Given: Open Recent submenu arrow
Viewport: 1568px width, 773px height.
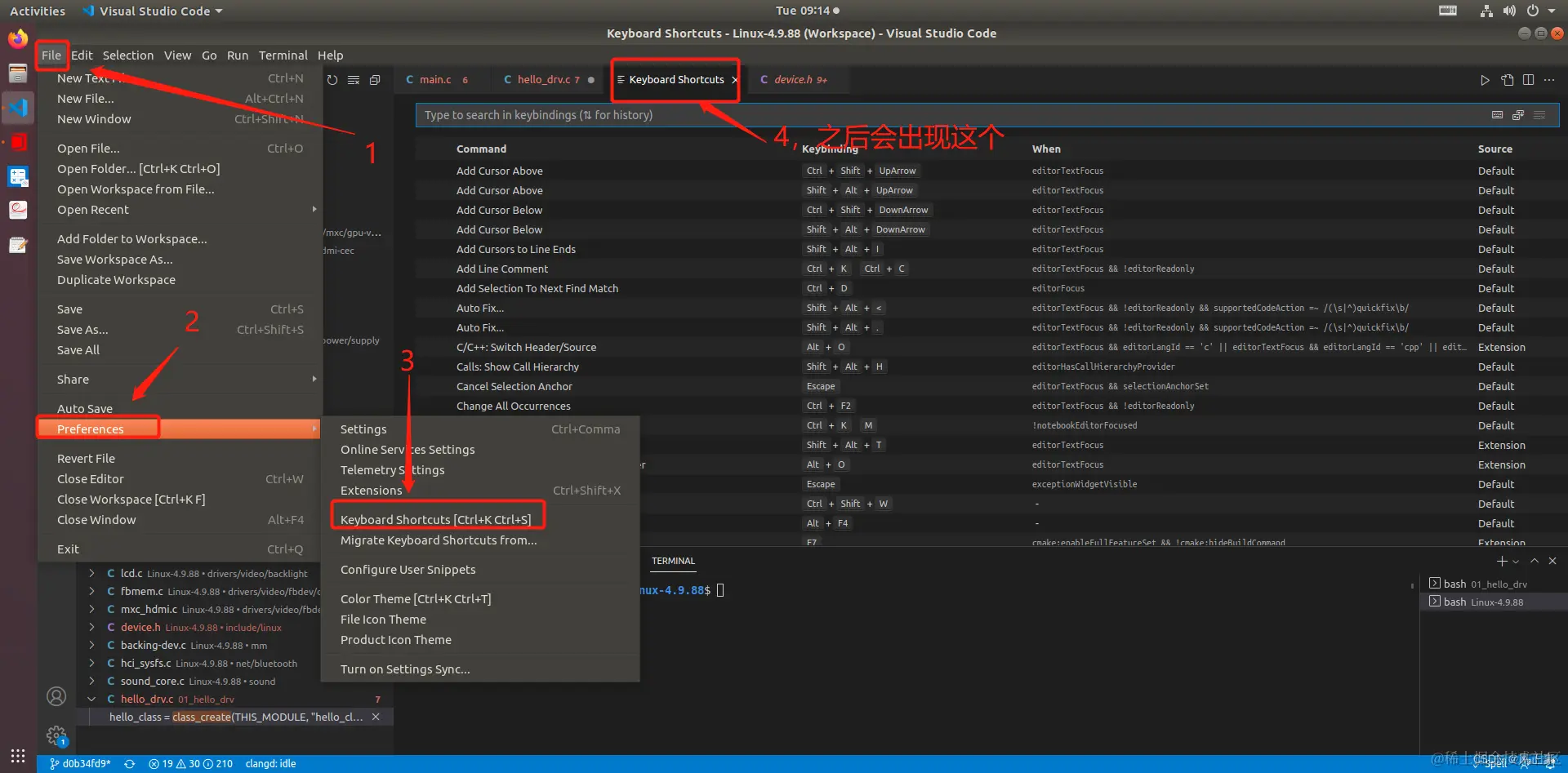Looking at the screenshot, I should pos(314,210).
